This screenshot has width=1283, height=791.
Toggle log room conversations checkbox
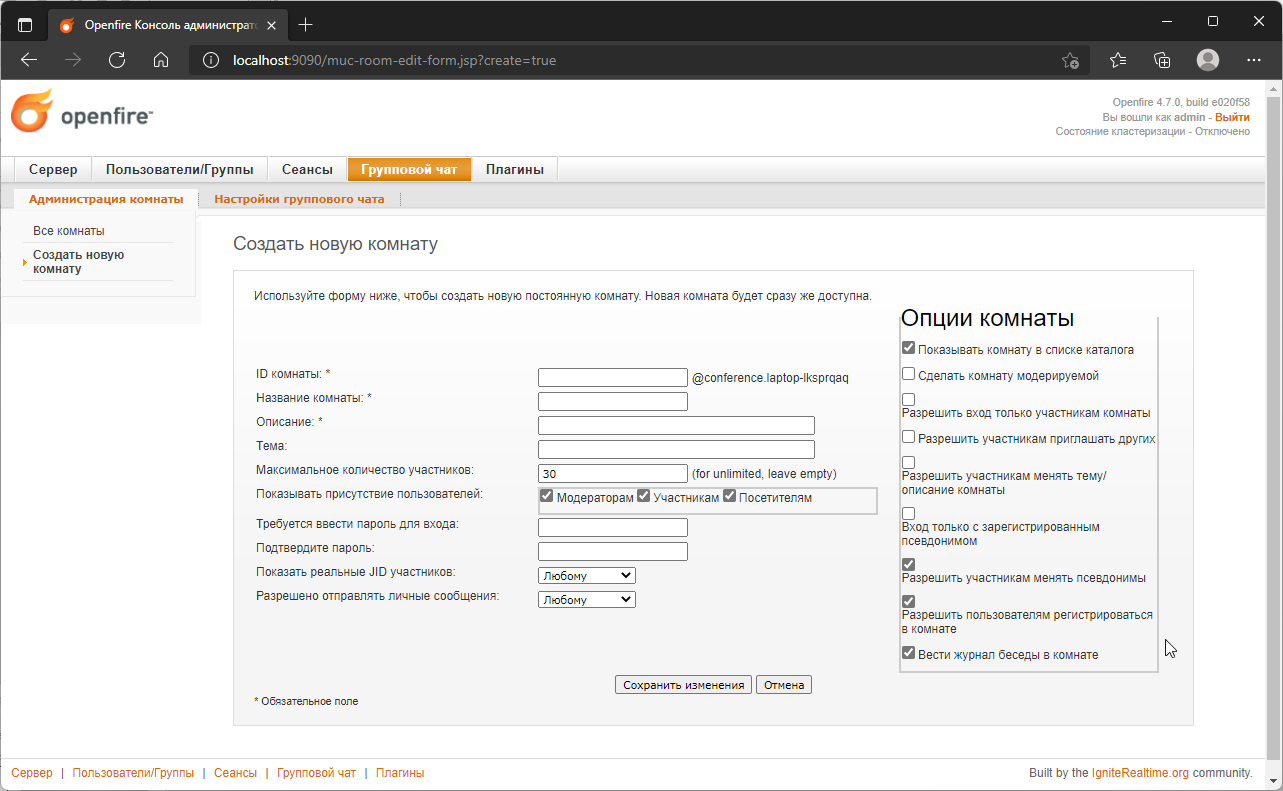click(x=908, y=653)
